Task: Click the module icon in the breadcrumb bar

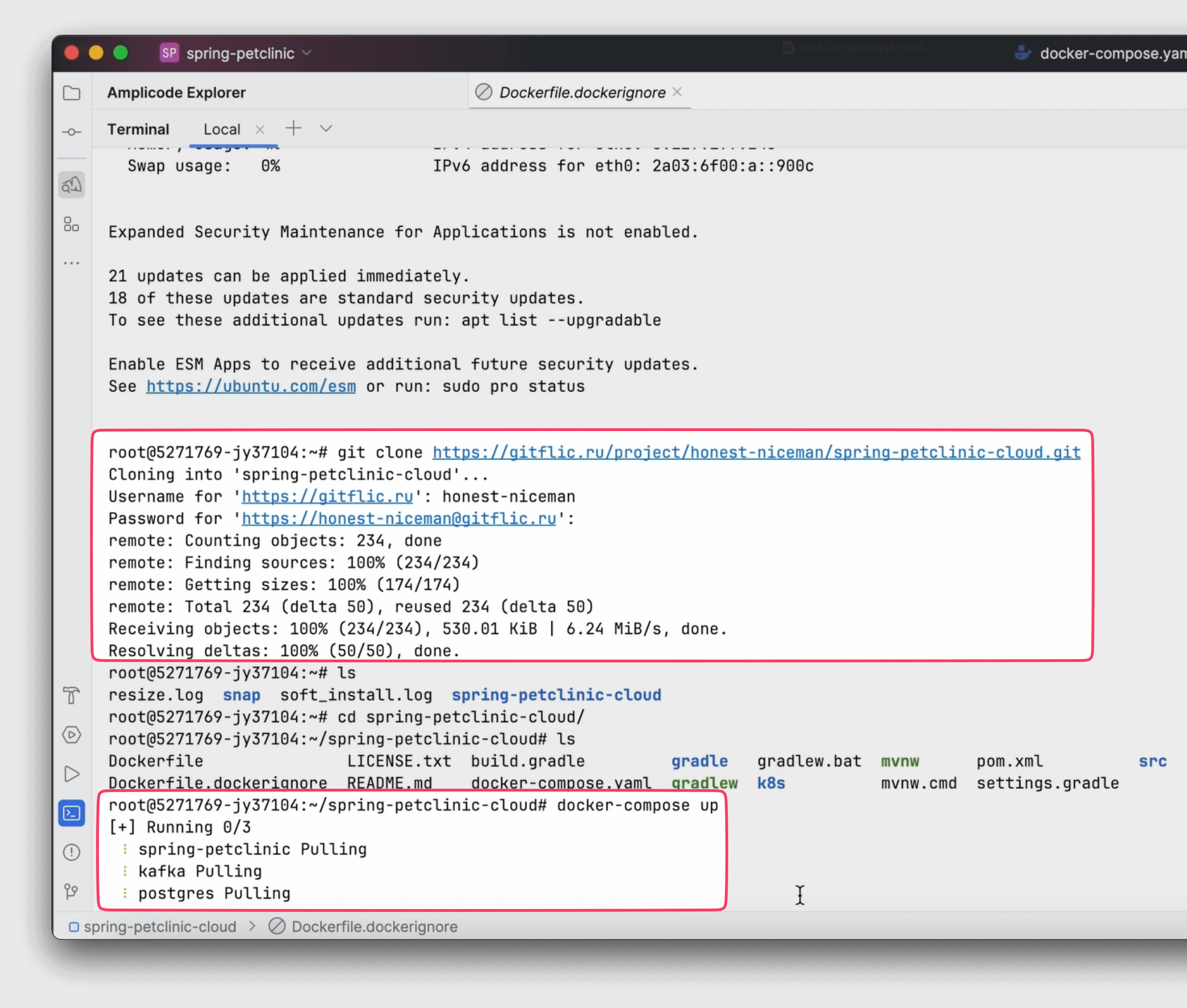Action: coord(74,926)
